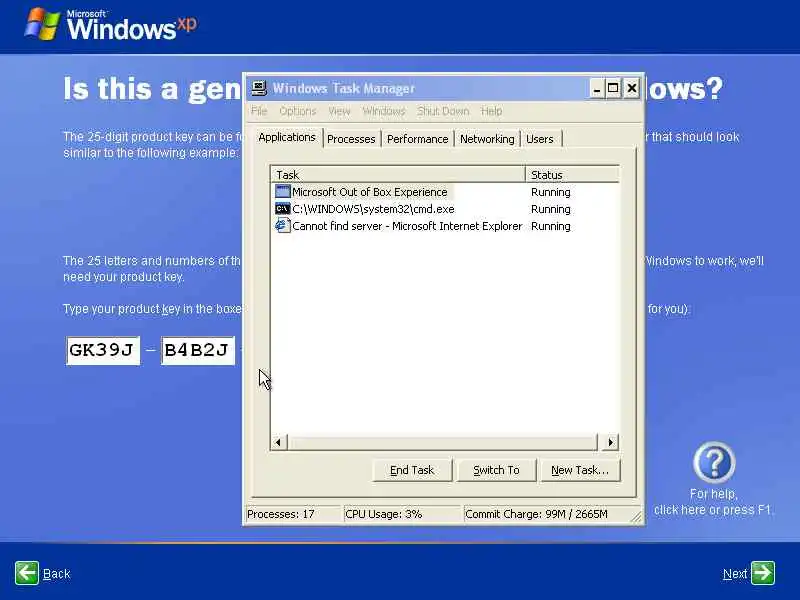Maximize the Task Manager window
The width and height of the screenshot is (800, 600).
tap(613, 89)
